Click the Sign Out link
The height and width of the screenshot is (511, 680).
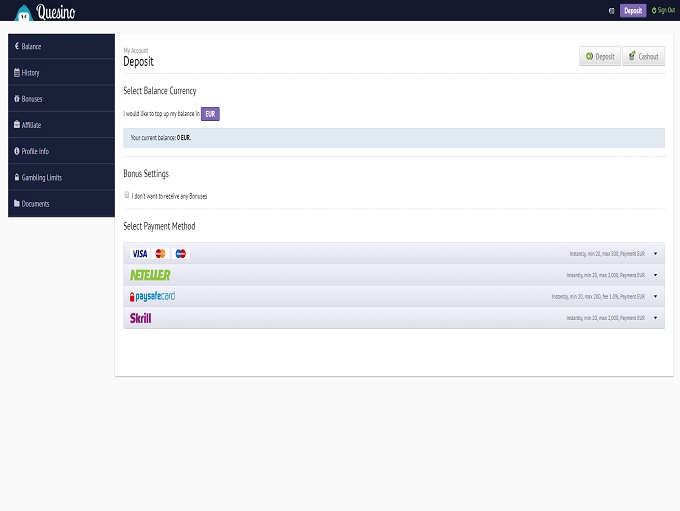pyautogui.click(x=663, y=11)
